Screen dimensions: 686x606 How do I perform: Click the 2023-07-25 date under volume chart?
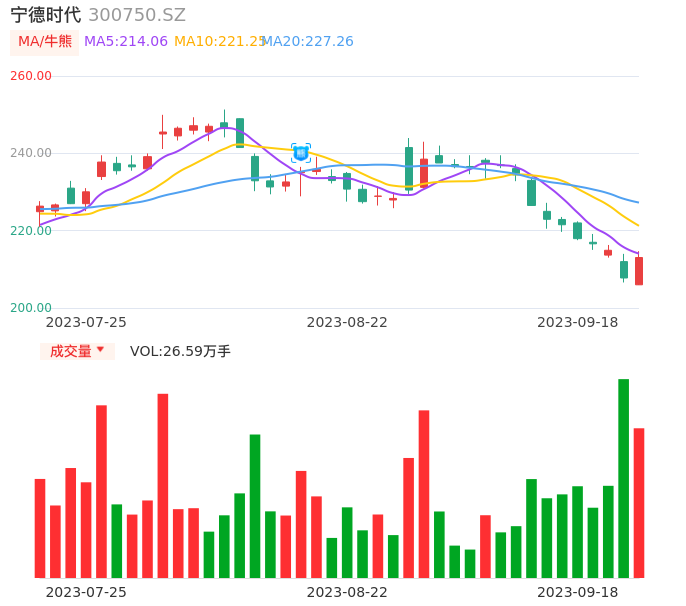pyautogui.click(x=86, y=592)
